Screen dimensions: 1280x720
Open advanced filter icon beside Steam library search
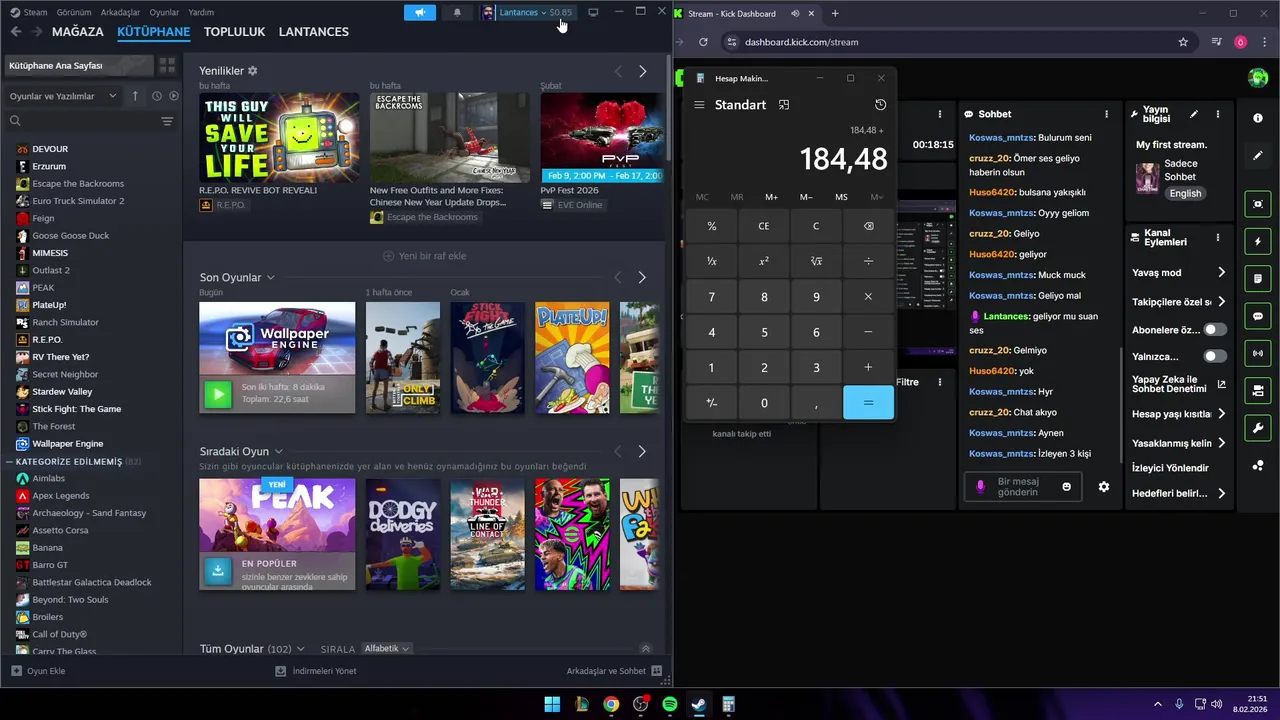(x=167, y=121)
